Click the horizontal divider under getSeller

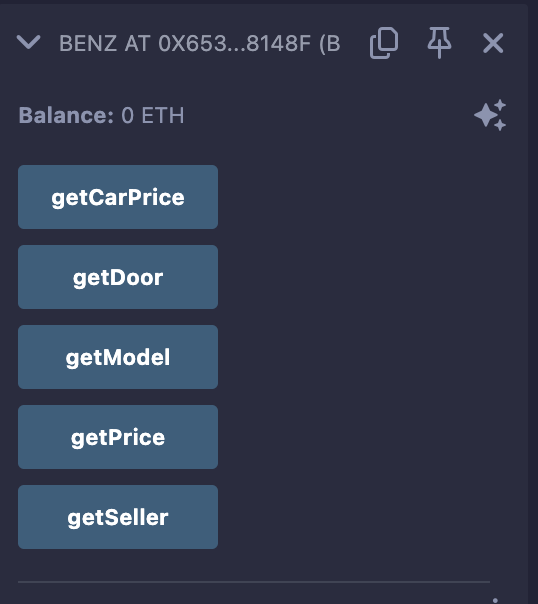(254, 582)
